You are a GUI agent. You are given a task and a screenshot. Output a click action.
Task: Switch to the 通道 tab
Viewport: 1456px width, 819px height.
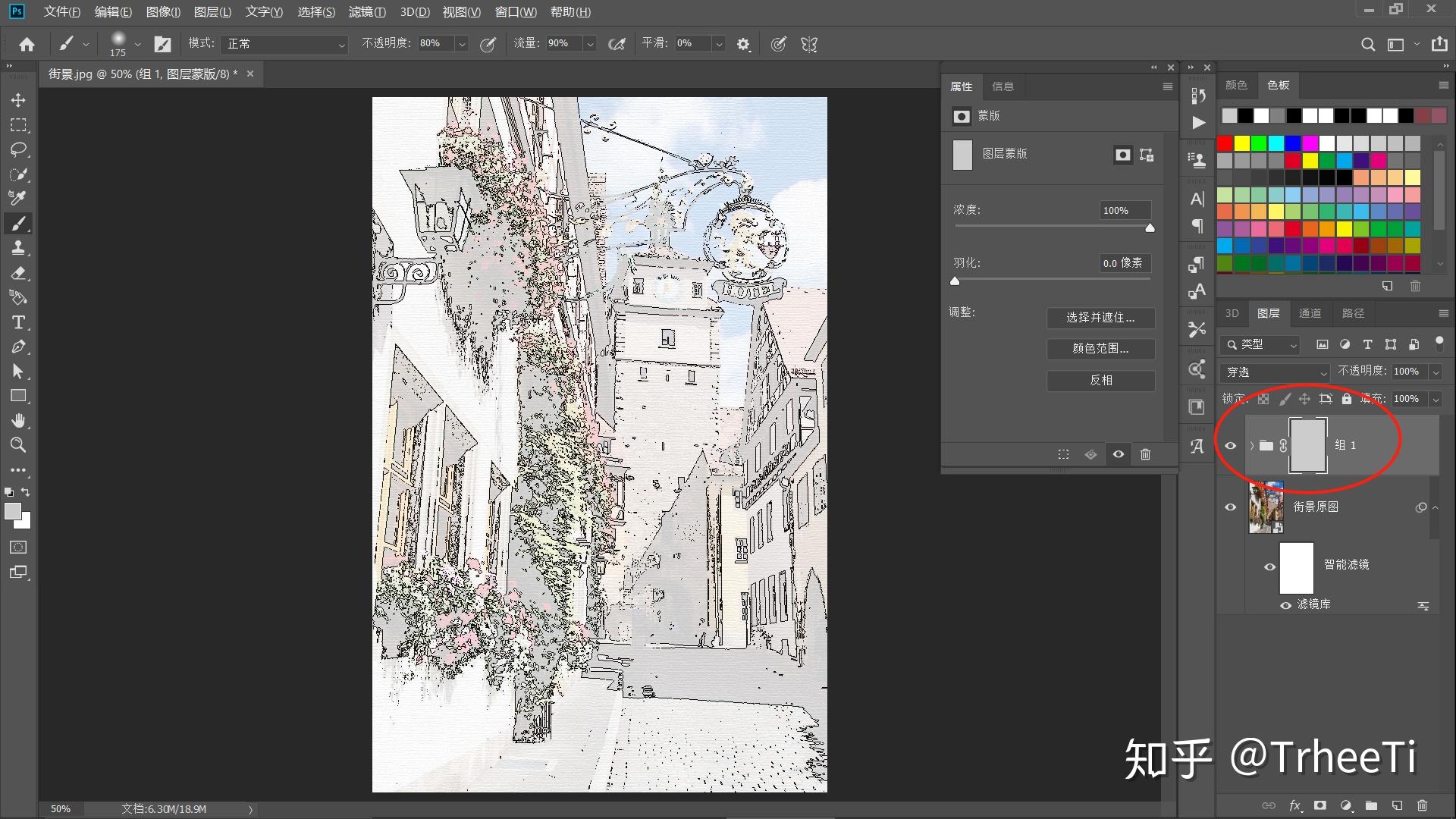click(x=1310, y=313)
